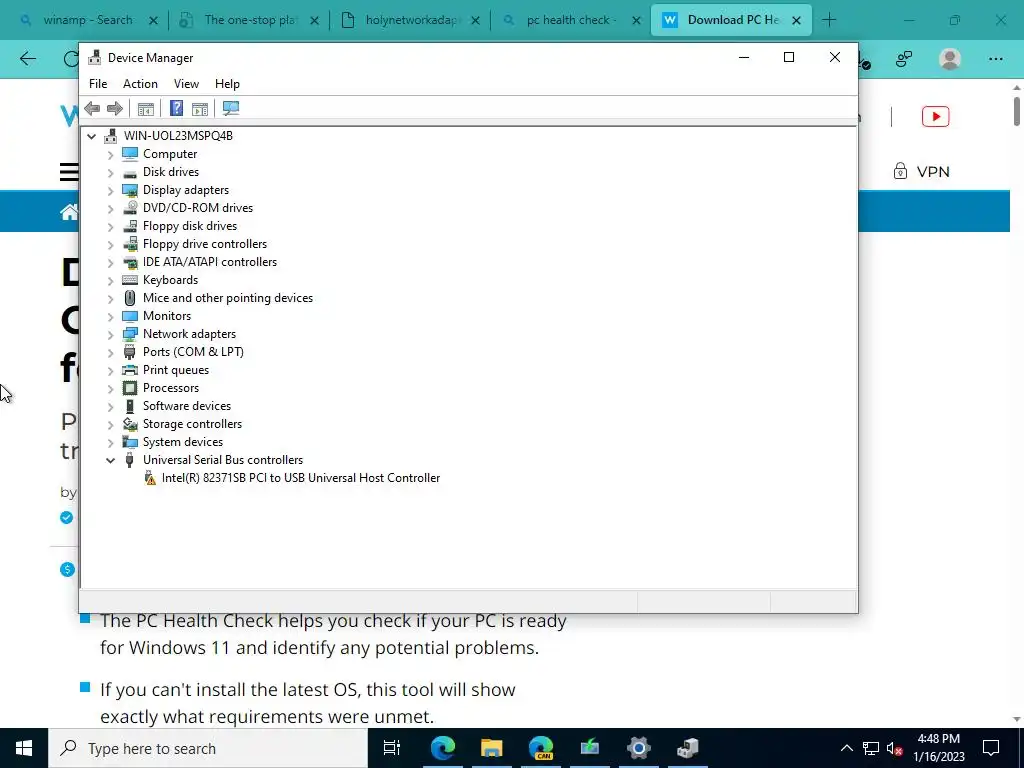Select the Floppy drive controllers row
1024x768 pixels.
[205, 244]
